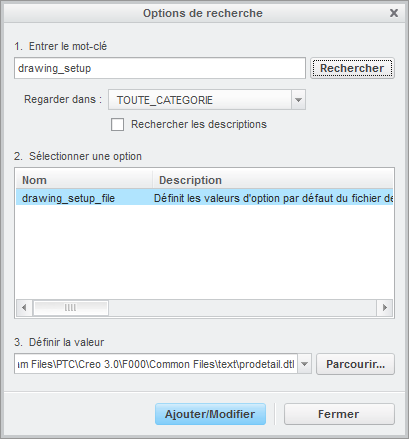Open the TOUTE_CATEGORIE combo box
This screenshot has height=439, width=409.
pyautogui.click(x=207, y=100)
